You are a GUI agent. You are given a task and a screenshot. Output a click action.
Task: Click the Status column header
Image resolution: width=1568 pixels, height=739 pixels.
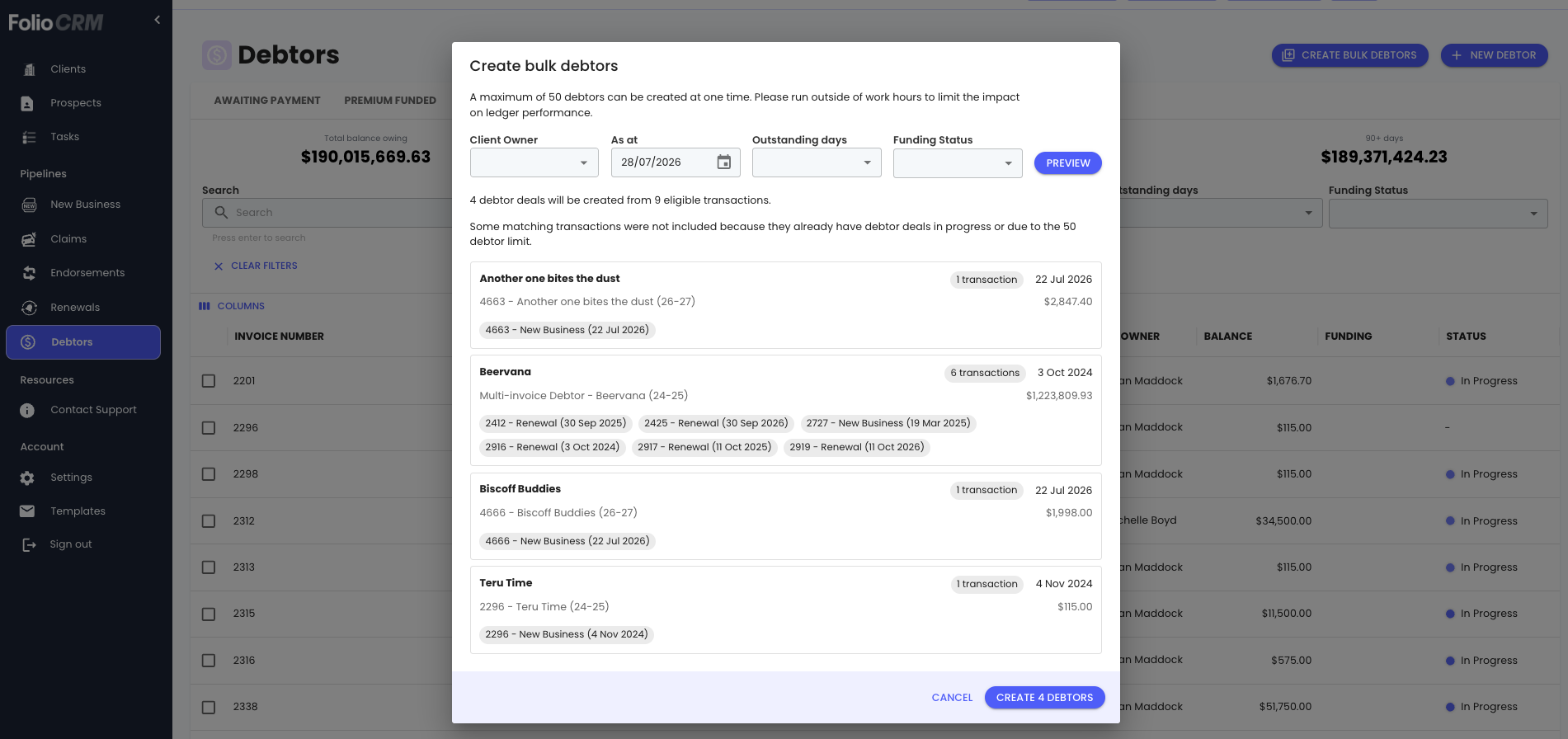[x=1466, y=337]
